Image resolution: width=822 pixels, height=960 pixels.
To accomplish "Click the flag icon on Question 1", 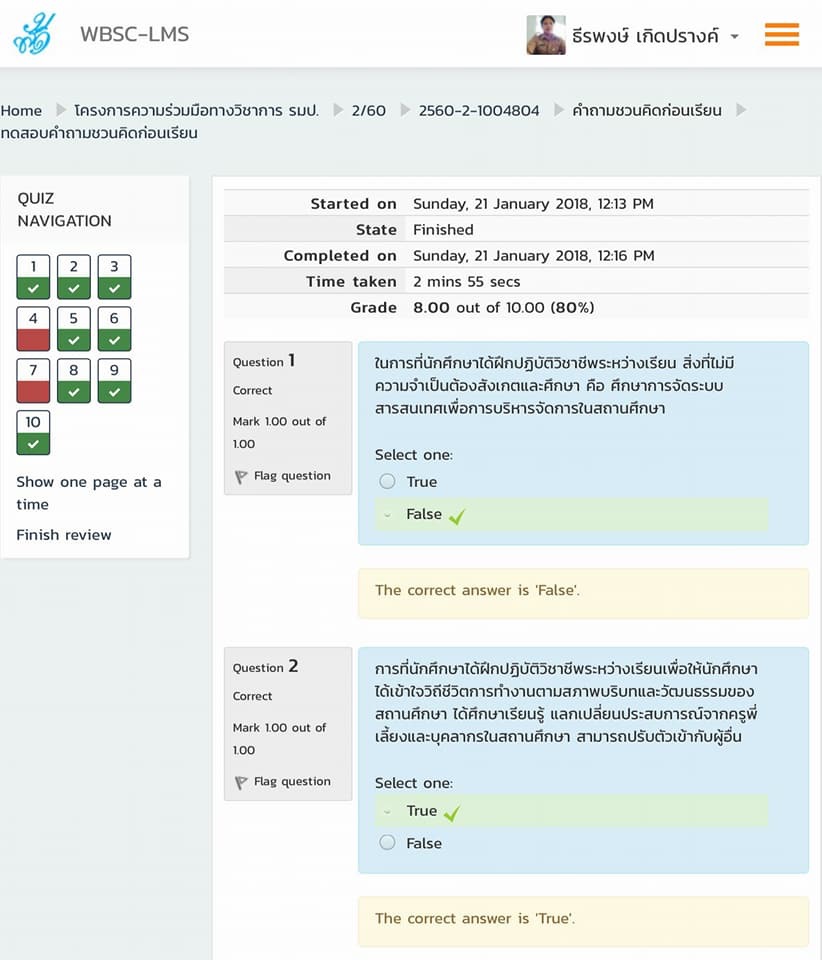I will coord(241,477).
